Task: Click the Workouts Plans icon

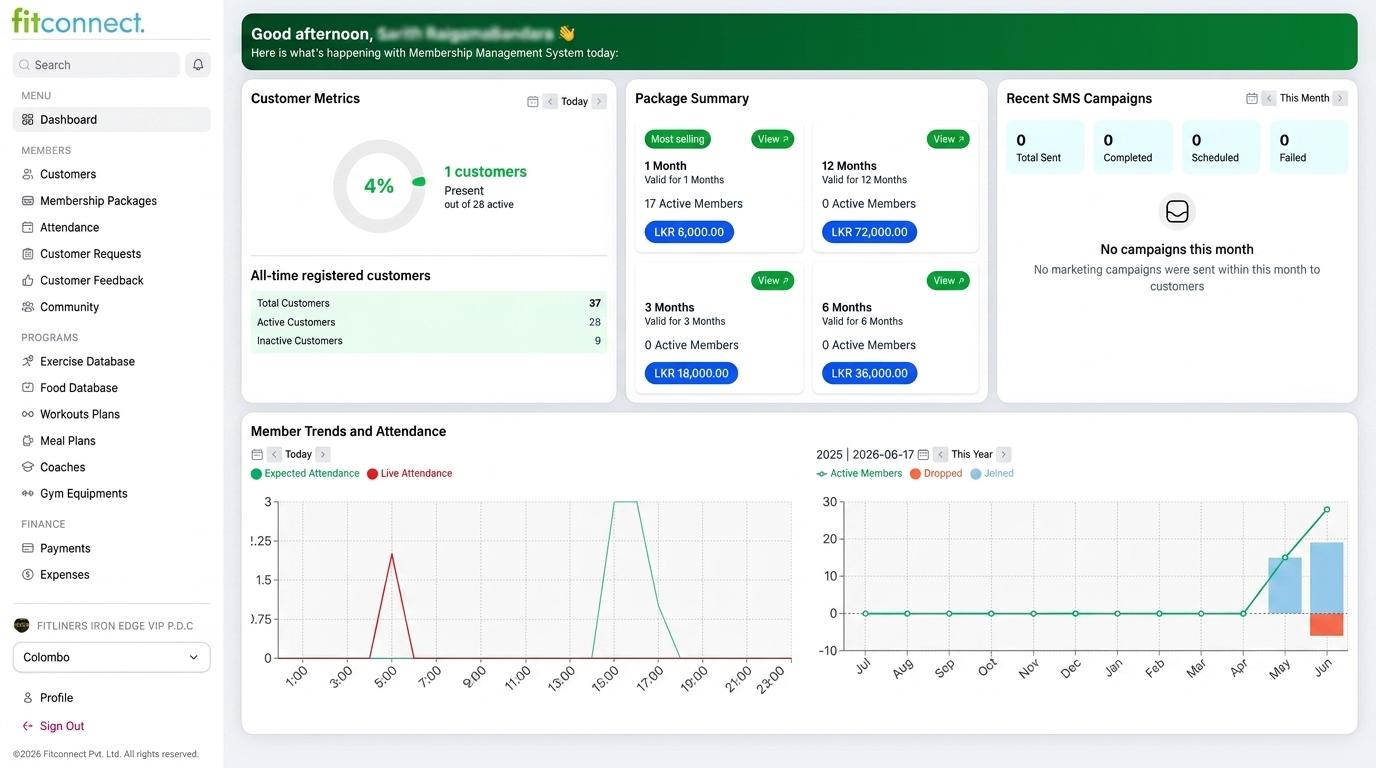Action: [28, 414]
